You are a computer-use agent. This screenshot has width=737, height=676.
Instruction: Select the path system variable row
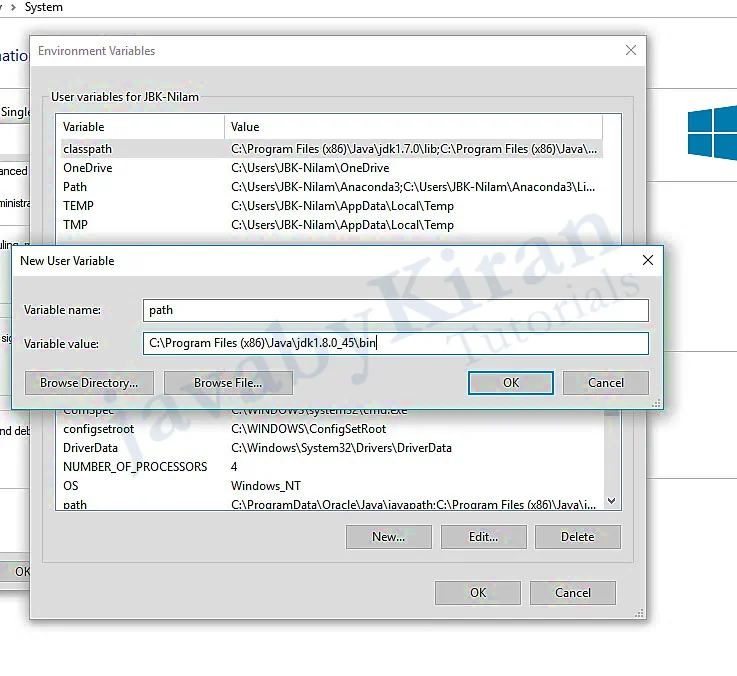tap(331, 504)
